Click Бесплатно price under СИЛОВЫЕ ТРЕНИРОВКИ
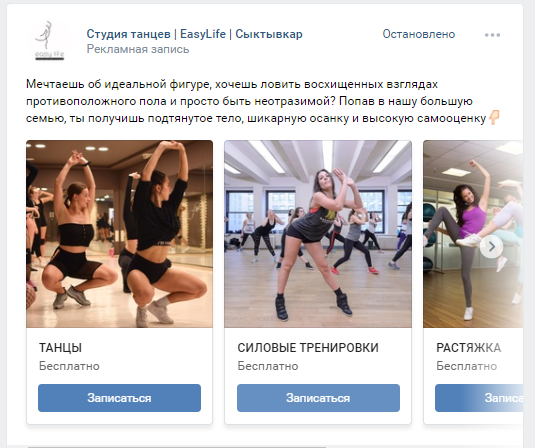 (268, 366)
